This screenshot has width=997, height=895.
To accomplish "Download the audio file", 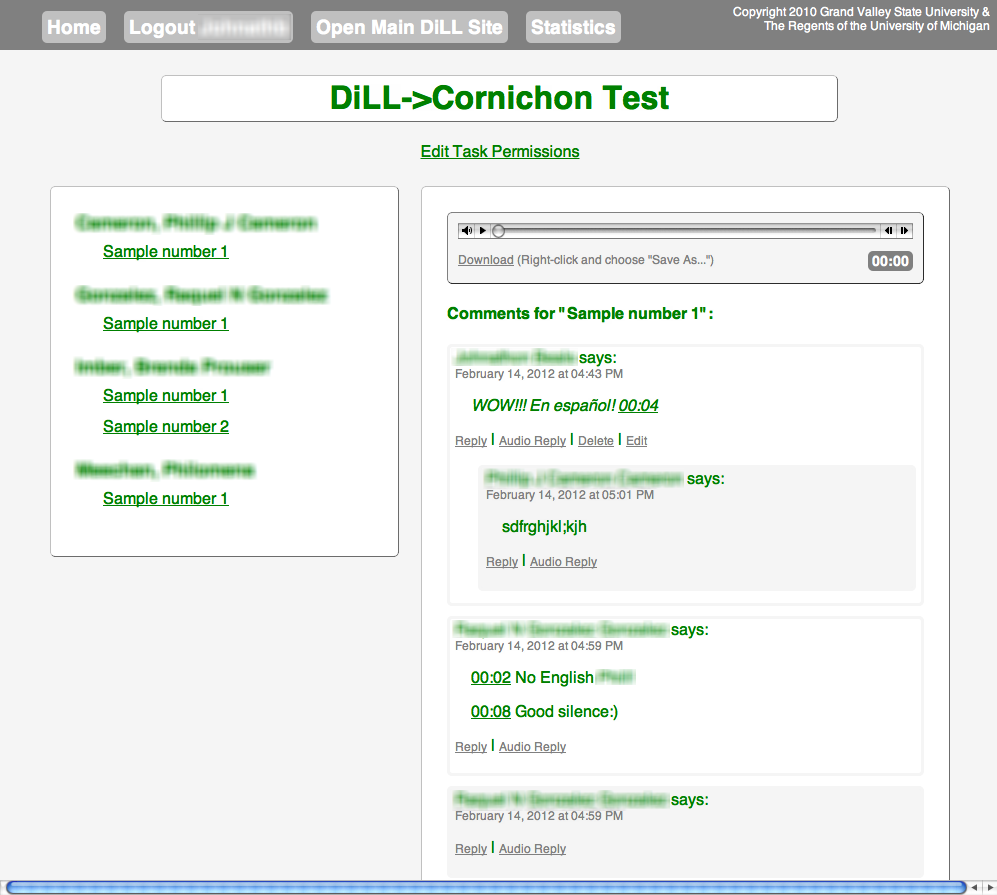I will coord(486,260).
